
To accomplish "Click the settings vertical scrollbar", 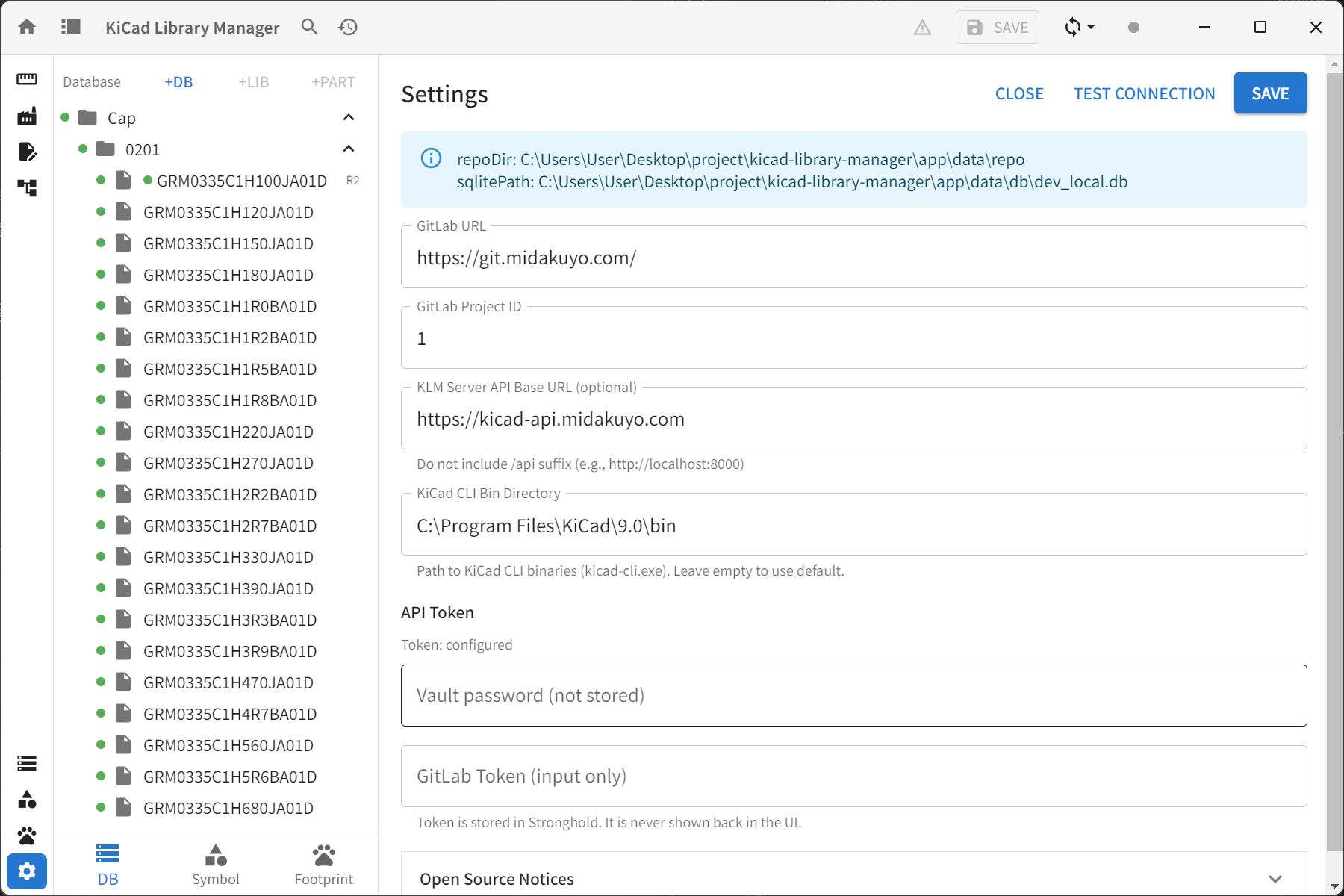I will (x=1334, y=461).
